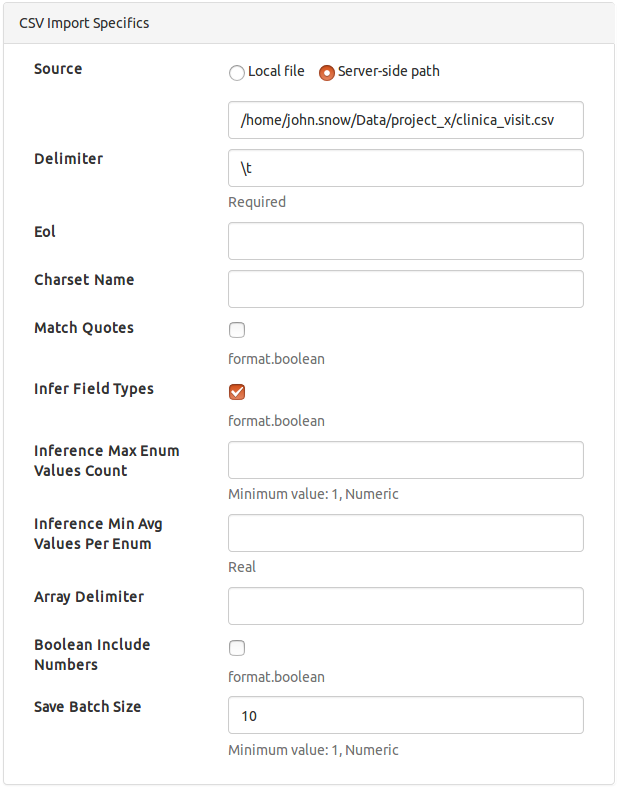This screenshot has height=787, width=618.
Task: Click the Save Batch Size label
Action: [x=88, y=707]
